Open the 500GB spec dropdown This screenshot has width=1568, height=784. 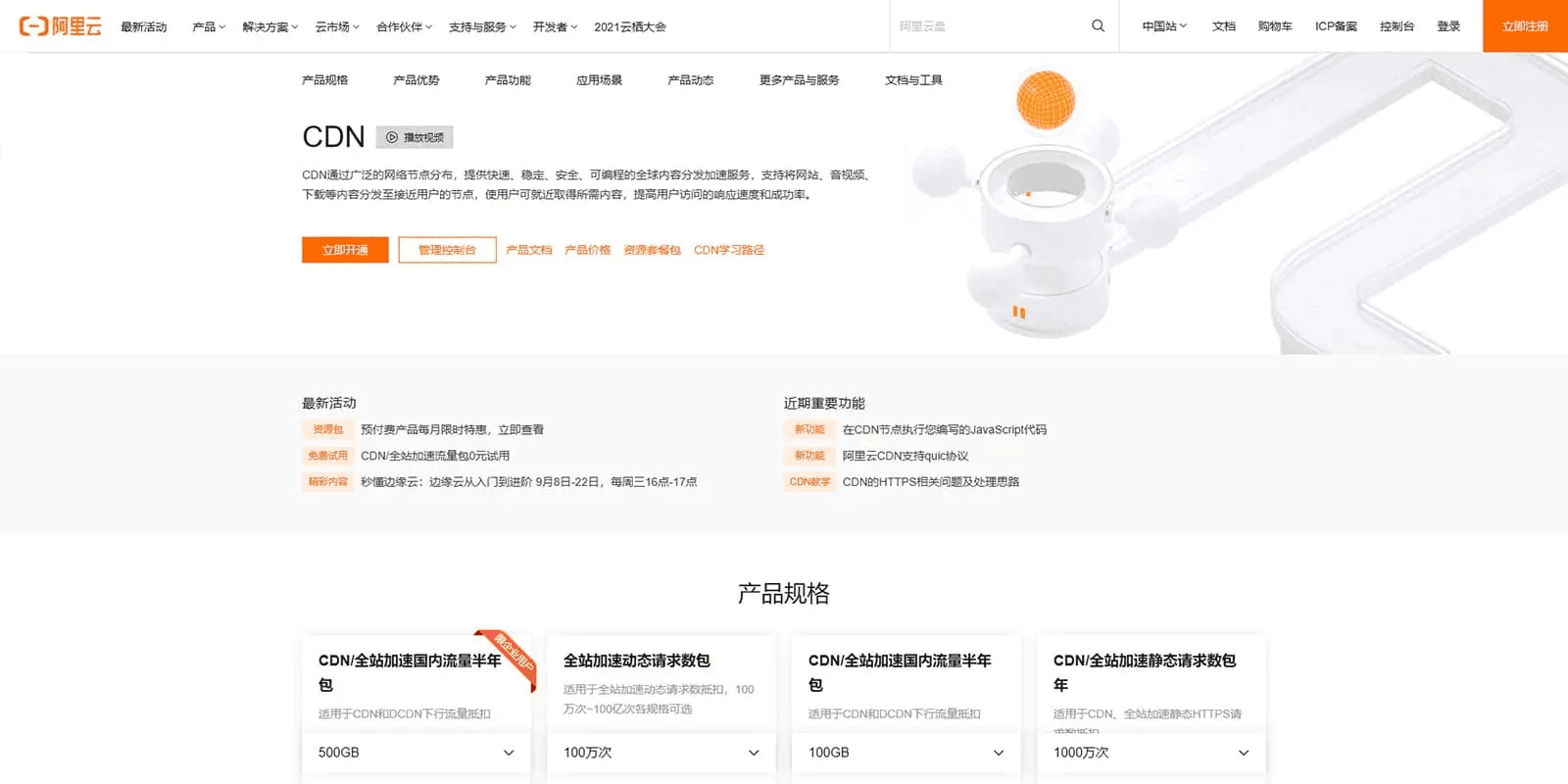coord(416,753)
